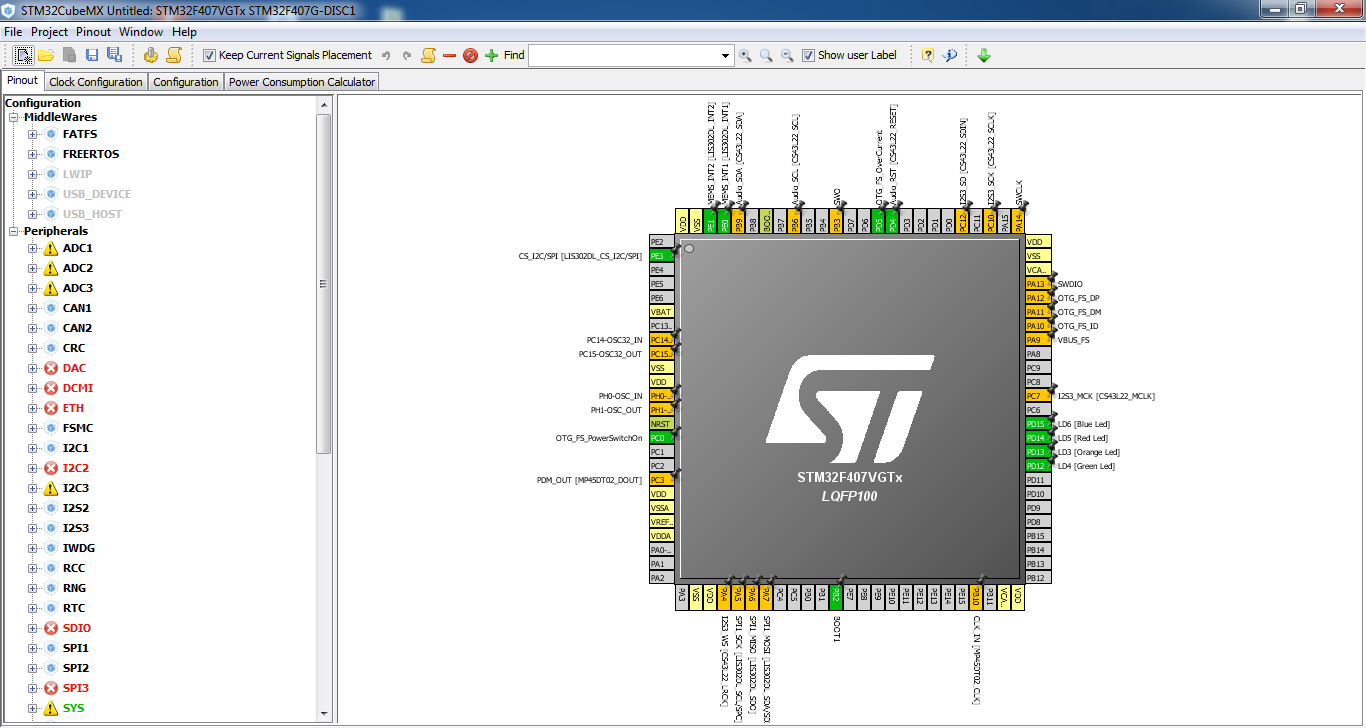Click the Undo arrow in the toolbar
The height and width of the screenshot is (728, 1366).
386,55
